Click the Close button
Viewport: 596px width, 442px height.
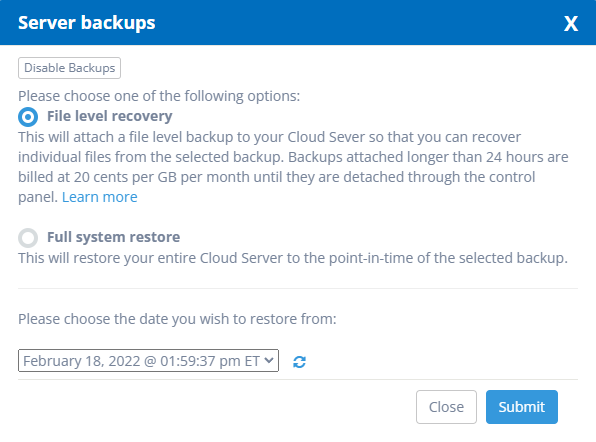[x=446, y=407]
